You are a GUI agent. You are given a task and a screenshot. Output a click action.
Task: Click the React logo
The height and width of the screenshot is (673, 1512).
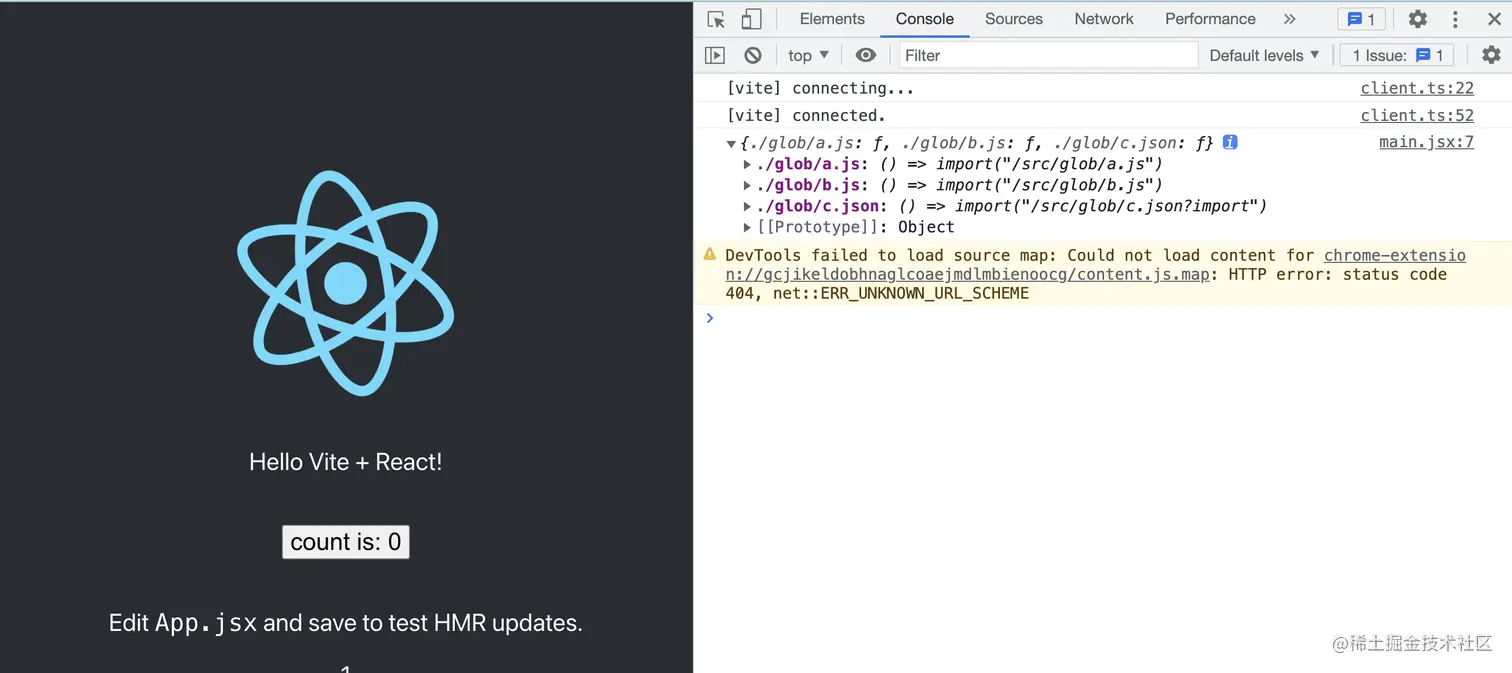pos(346,283)
